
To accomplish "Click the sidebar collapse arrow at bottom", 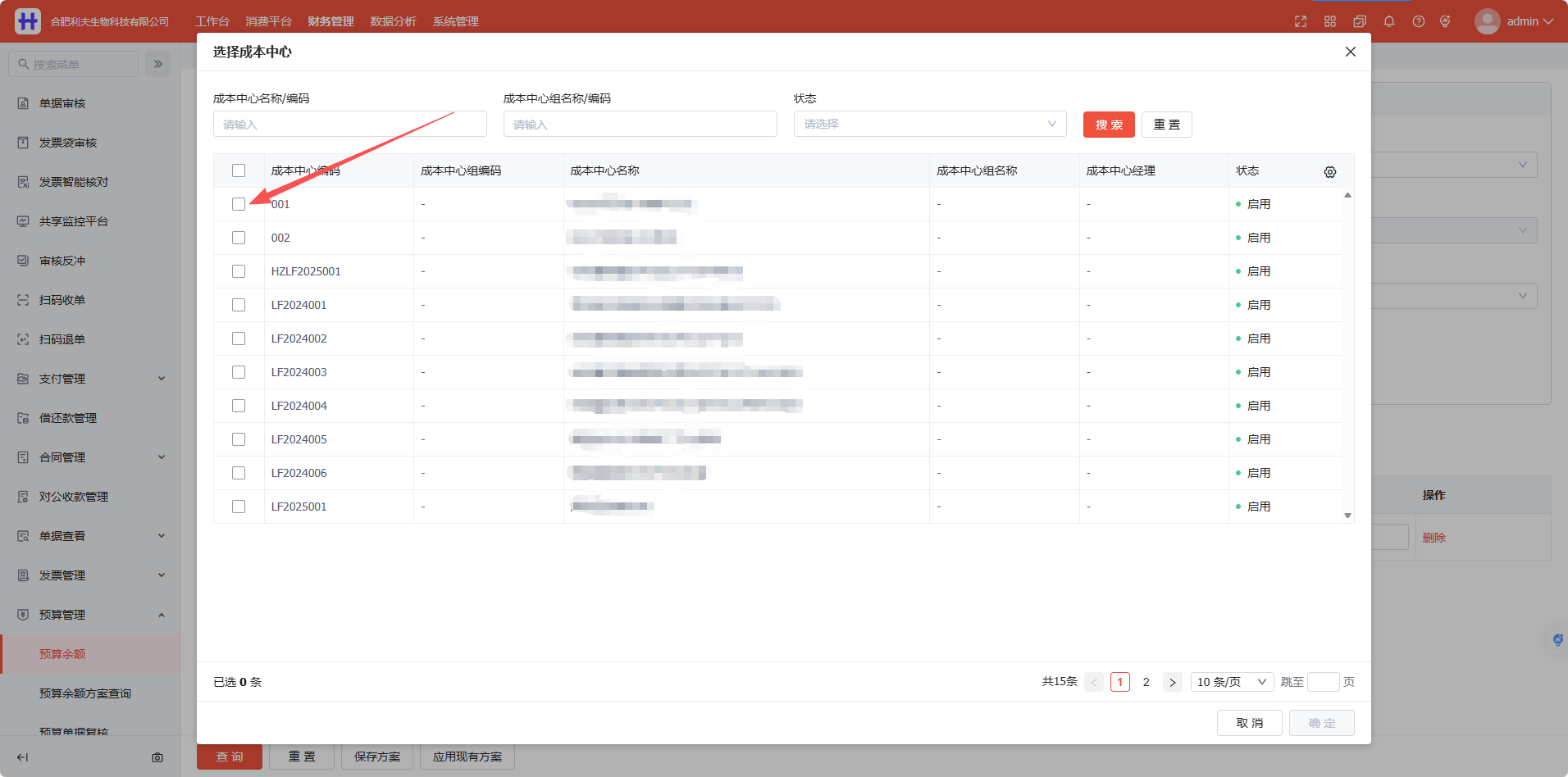I will (x=23, y=757).
